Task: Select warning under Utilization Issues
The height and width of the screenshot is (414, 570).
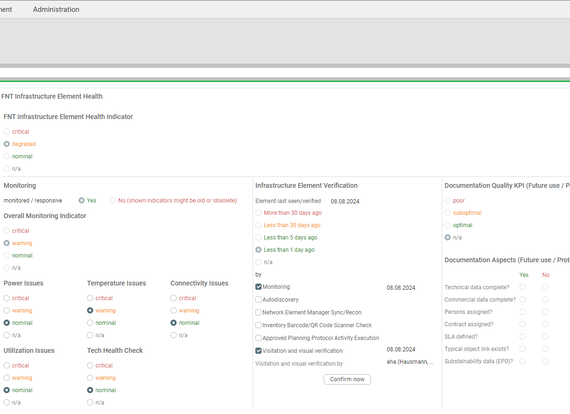Action: (7, 378)
